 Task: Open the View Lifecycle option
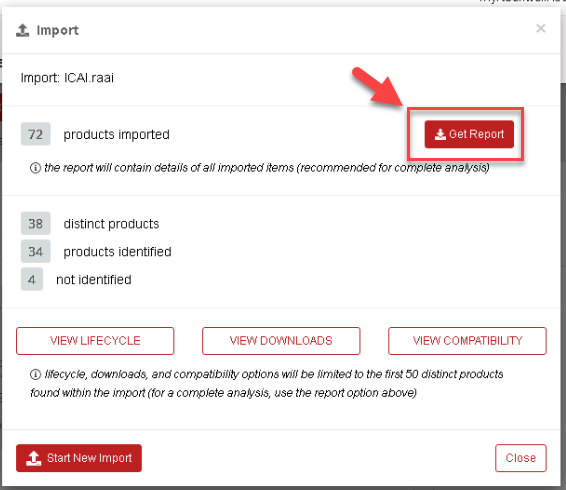pyautogui.click(x=95, y=341)
